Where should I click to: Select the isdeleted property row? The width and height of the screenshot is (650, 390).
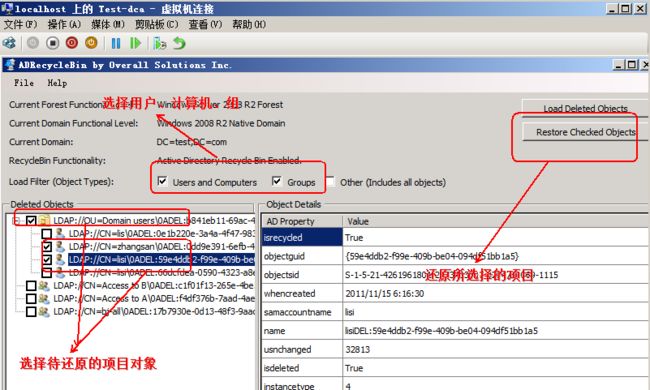(x=456, y=368)
